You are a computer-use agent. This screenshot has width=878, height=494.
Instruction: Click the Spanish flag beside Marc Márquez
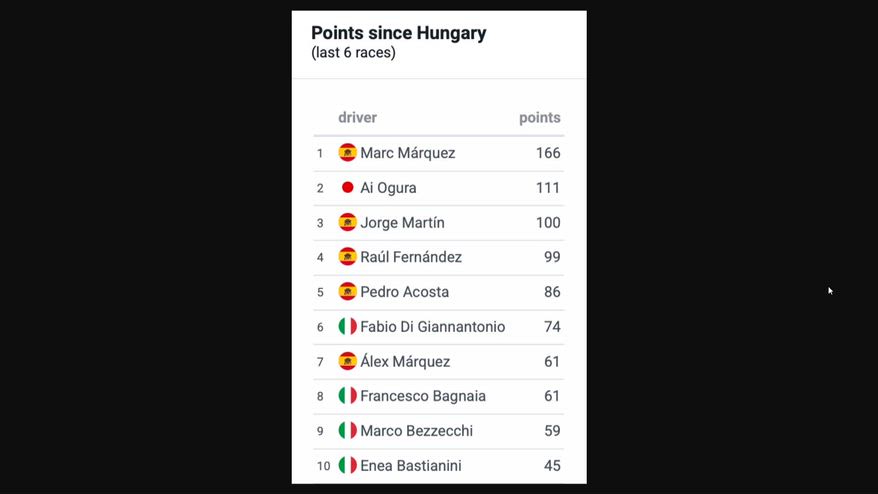347,152
